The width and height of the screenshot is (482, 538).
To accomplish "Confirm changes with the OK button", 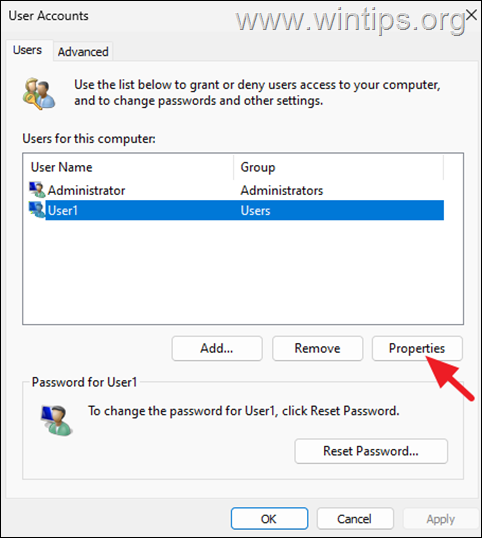I will (x=269, y=518).
